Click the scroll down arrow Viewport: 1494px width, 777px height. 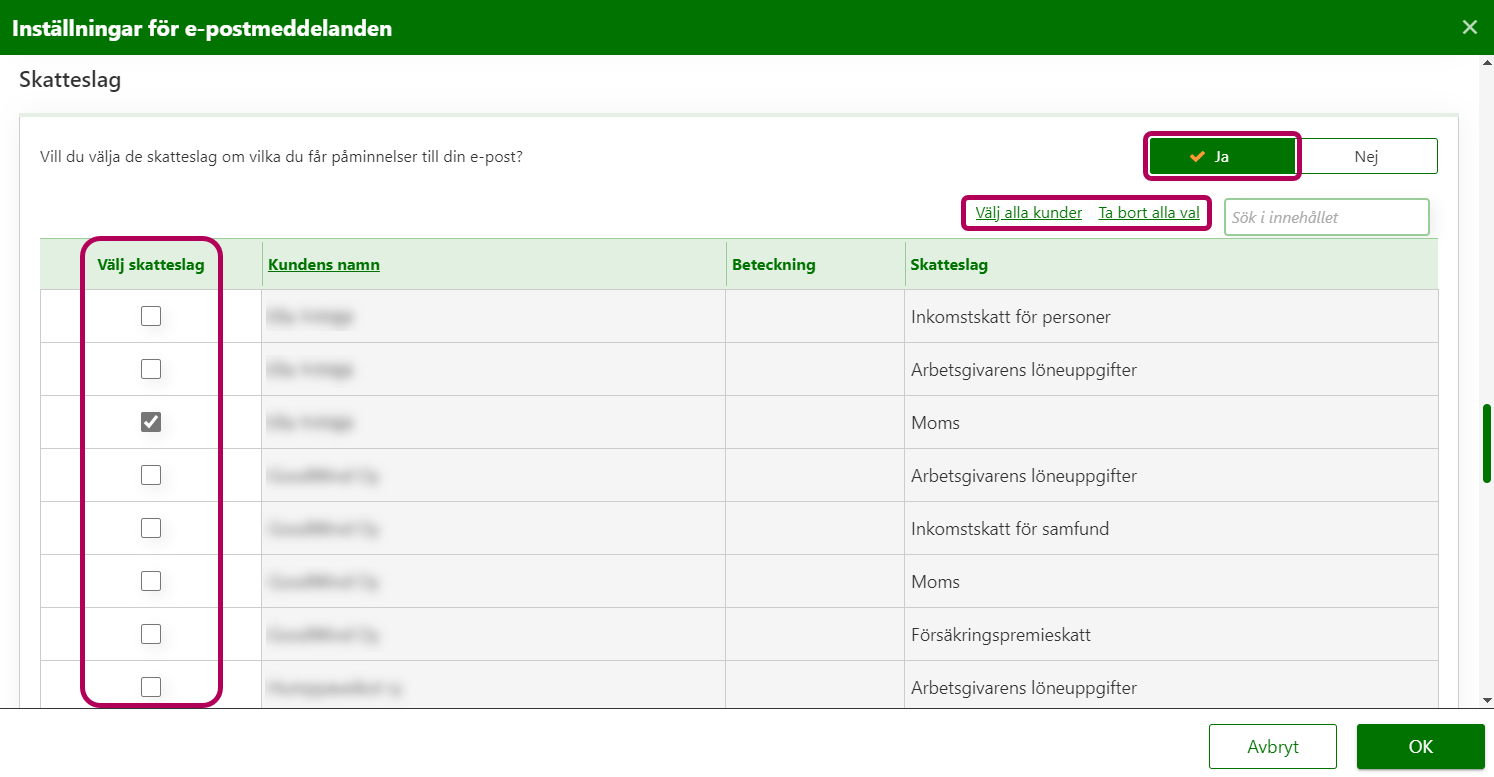1486,700
